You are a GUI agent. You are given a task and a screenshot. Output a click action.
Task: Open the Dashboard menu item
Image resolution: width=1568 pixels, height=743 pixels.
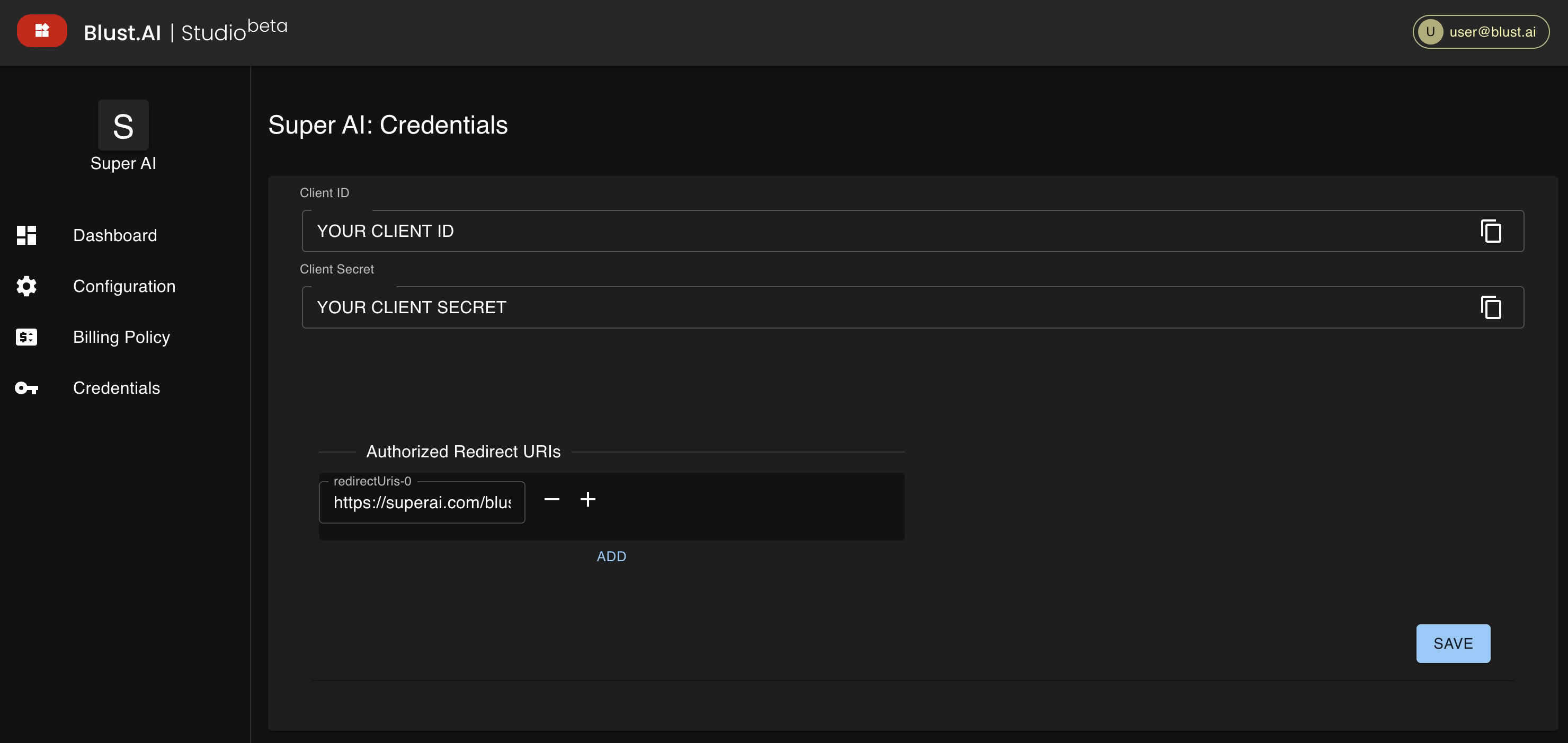[x=114, y=236]
